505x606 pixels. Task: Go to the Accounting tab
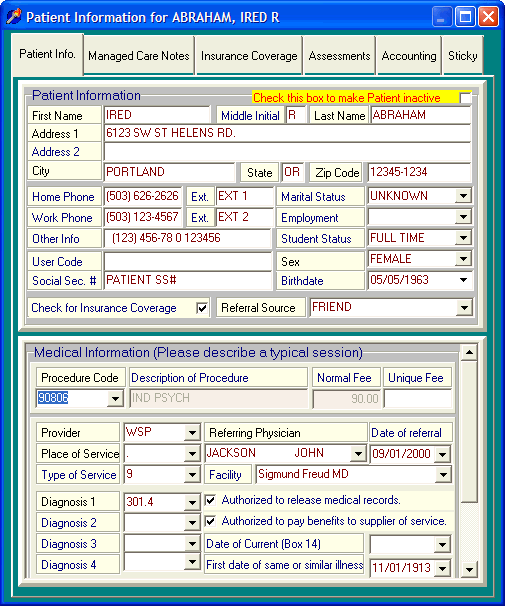pos(409,56)
